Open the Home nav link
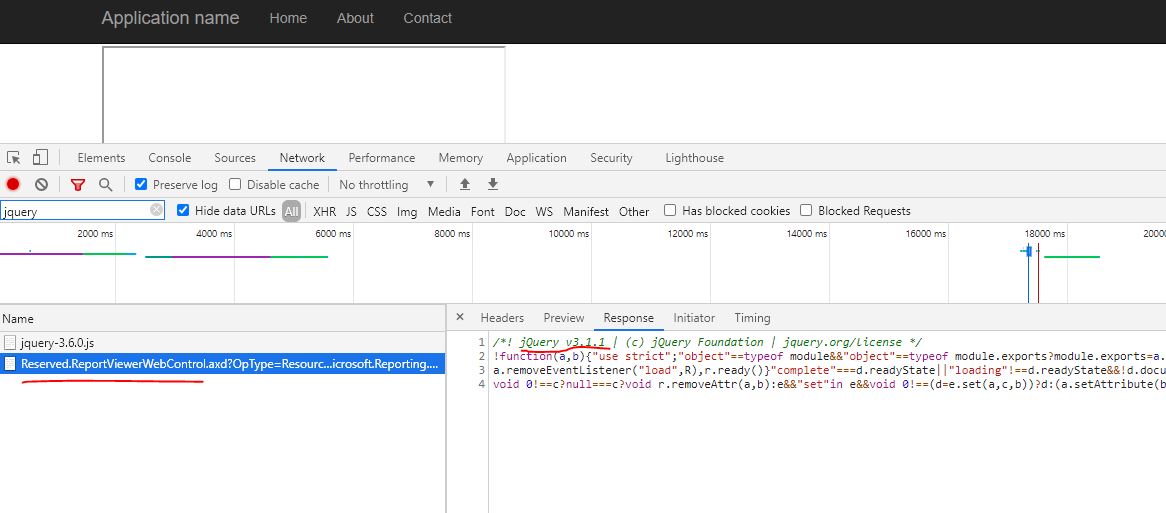The image size is (1166, 513). [x=288, y=18]
